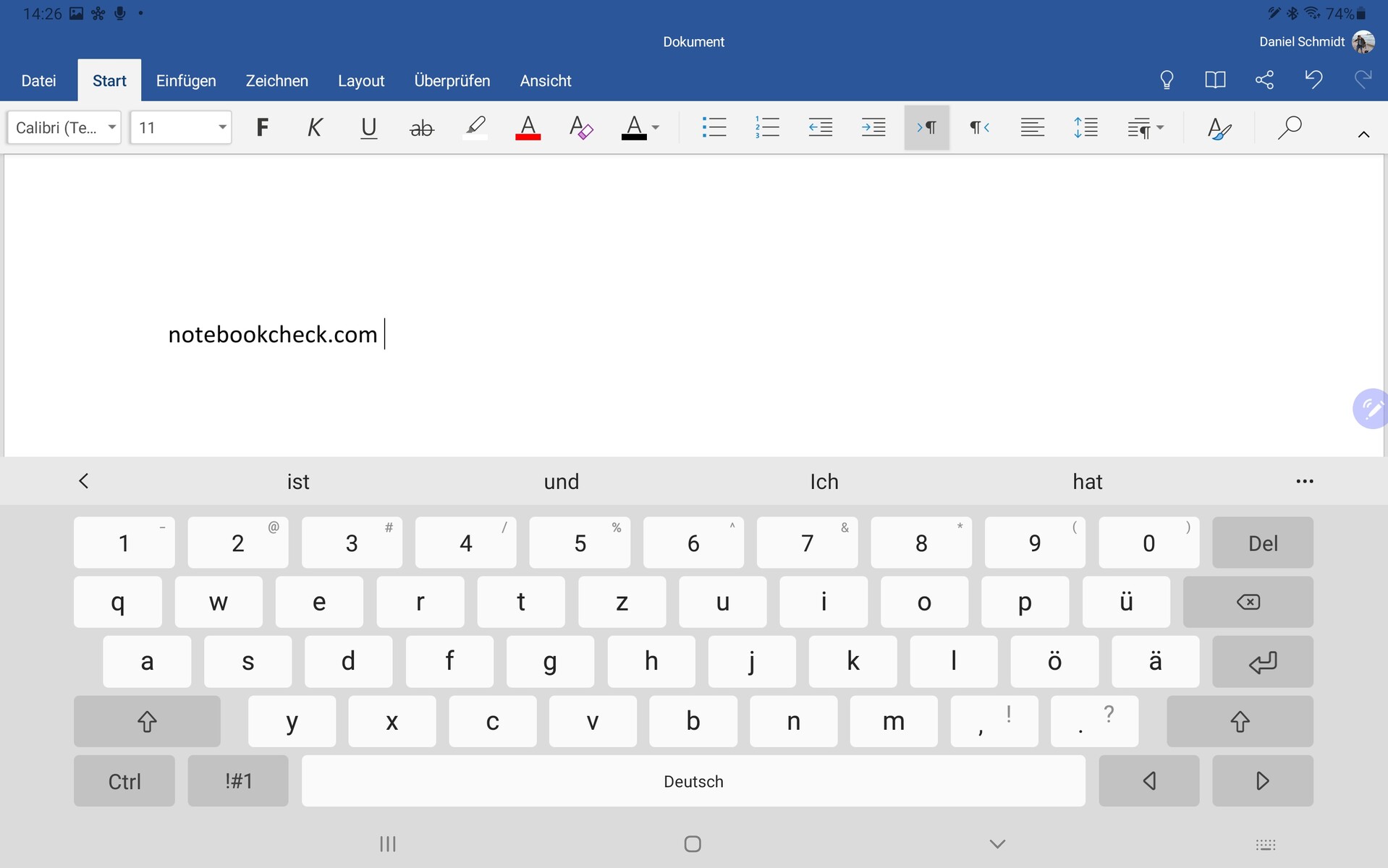
Task: Increase the paragraph indent
Action: point(873,128)
